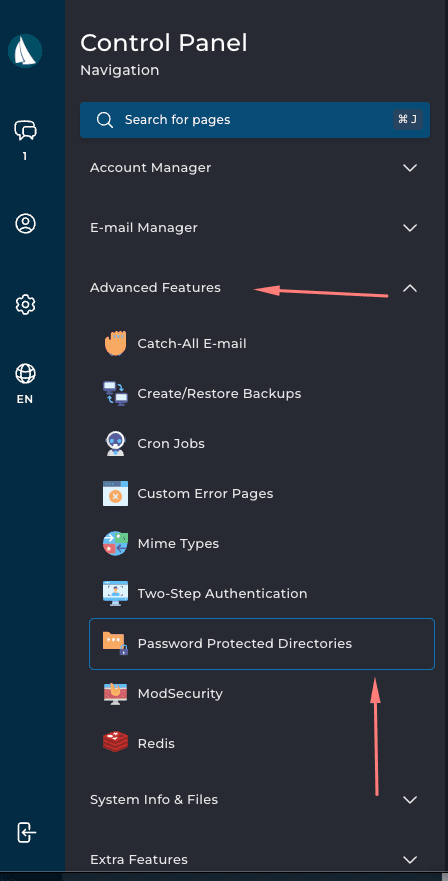Viewport: 448px width, 881px height.
Task: Click the sailboat logo icon
Action: pos(25,51)
